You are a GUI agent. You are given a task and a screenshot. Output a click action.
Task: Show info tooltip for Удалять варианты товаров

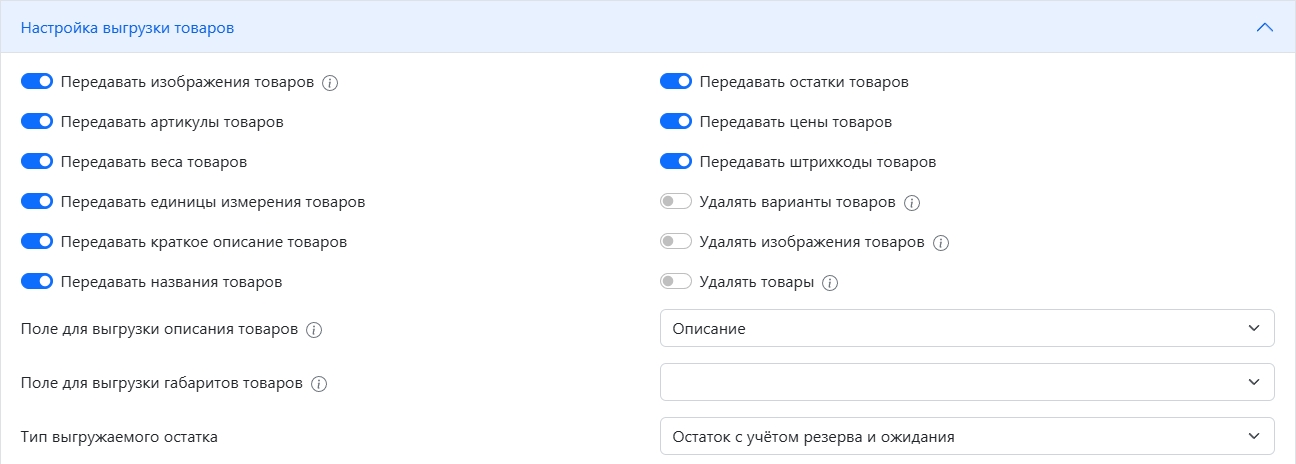(911, 203)
